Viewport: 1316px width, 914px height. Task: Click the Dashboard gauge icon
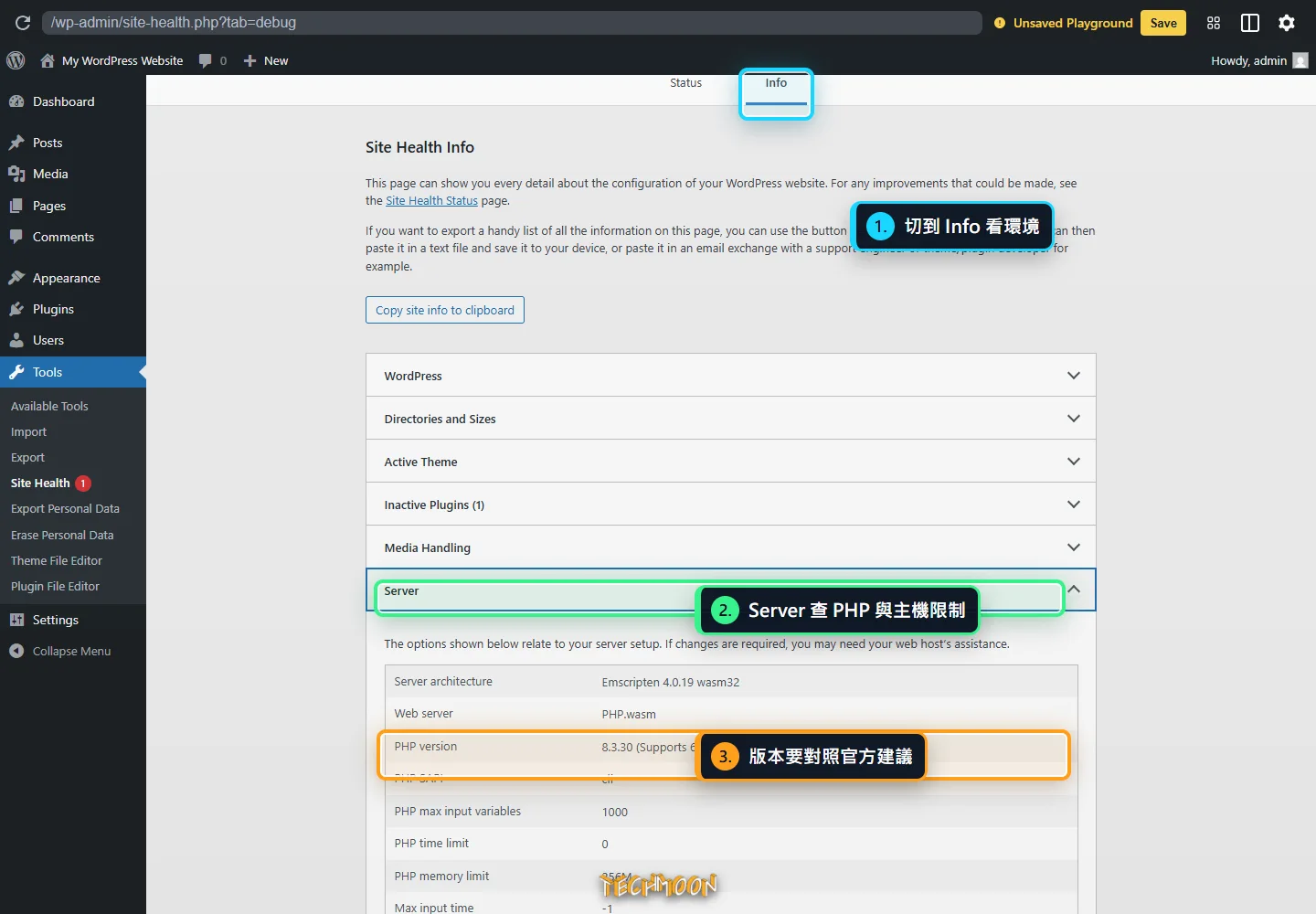(x=16, y=101)
